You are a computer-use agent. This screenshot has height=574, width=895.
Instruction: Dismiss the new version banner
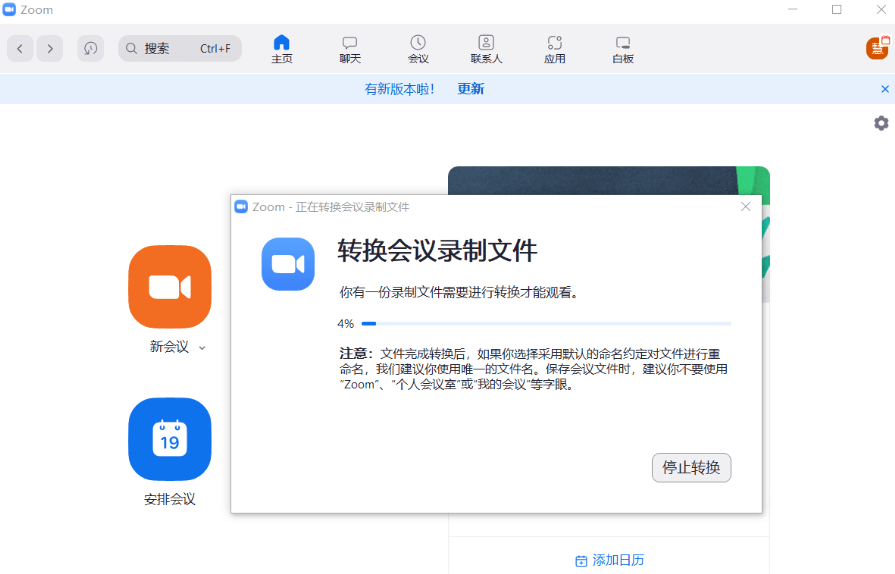885,89
